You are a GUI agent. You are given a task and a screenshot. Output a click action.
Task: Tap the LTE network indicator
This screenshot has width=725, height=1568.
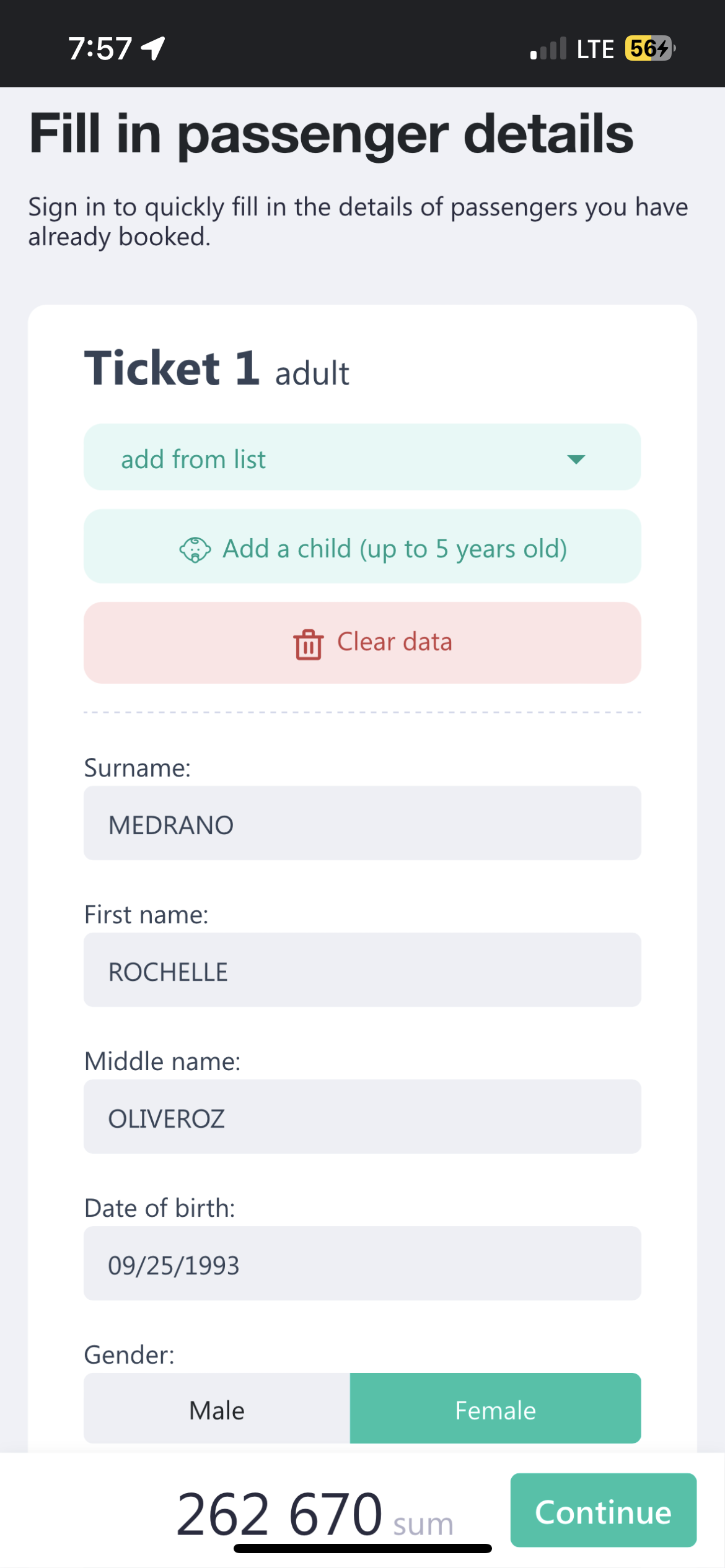click(595, 49)
